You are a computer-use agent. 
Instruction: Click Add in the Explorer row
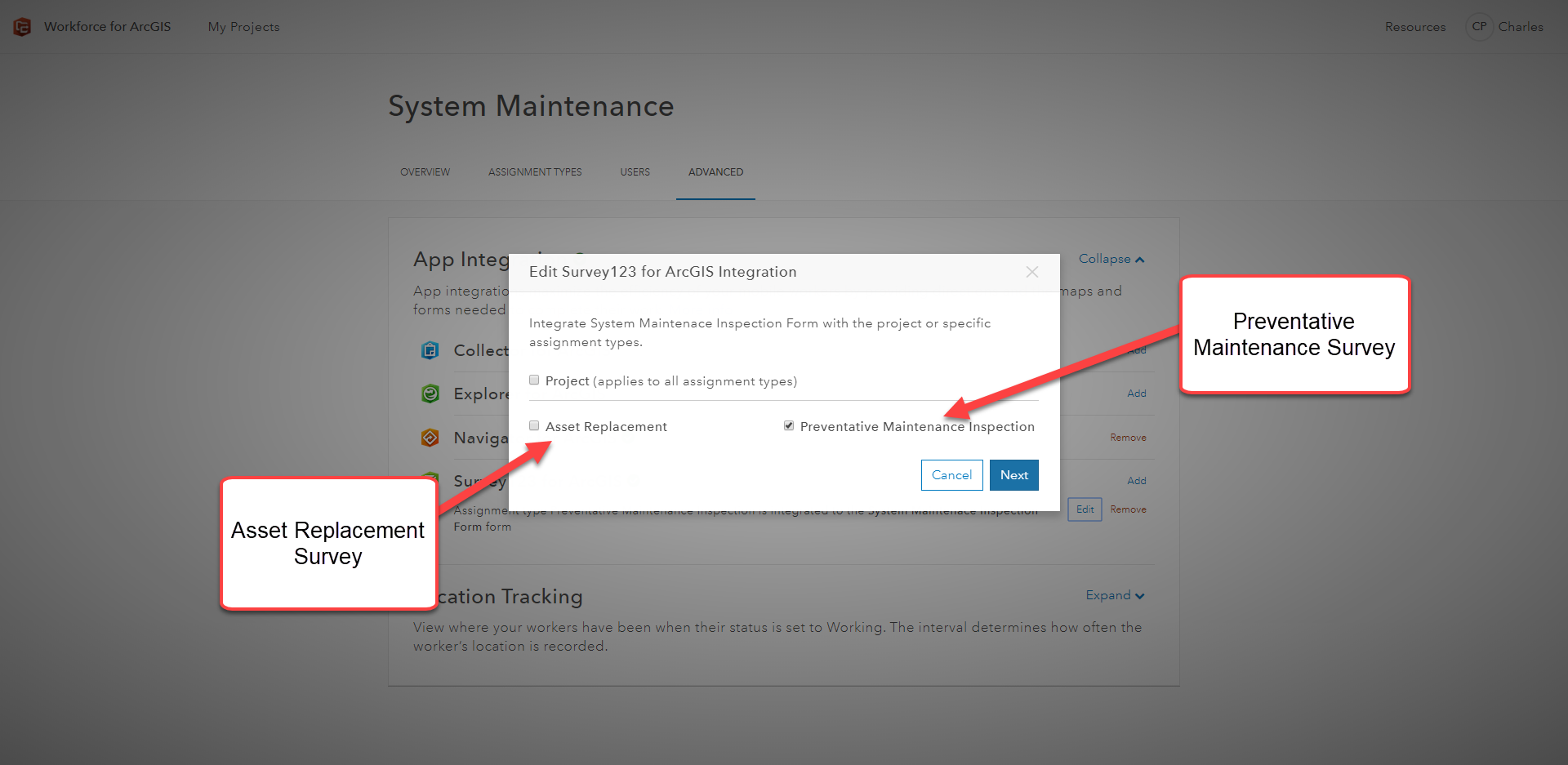1137,394
